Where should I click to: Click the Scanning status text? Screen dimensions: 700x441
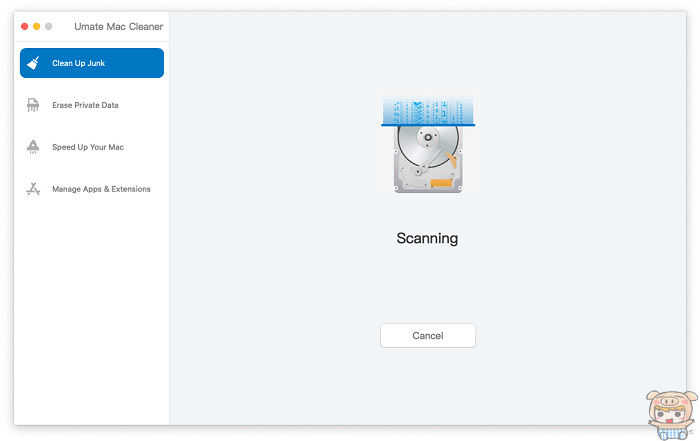pyautogui.click(x=427, y=238)
